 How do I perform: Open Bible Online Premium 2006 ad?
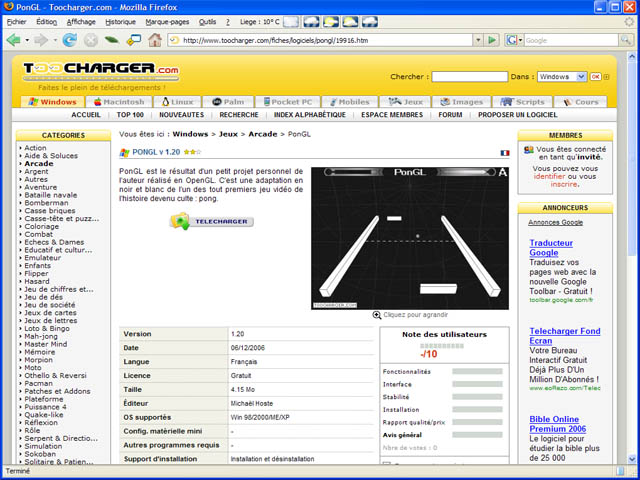558,424
